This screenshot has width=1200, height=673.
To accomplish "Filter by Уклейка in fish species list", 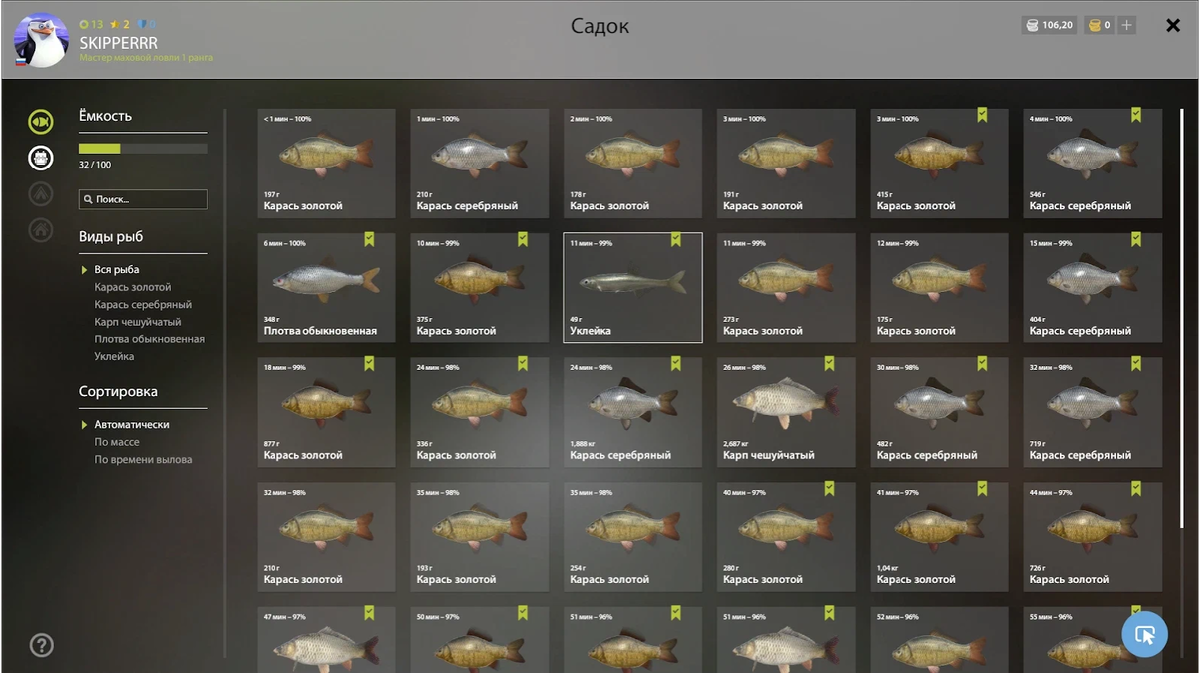I will (x=114, y=356).
